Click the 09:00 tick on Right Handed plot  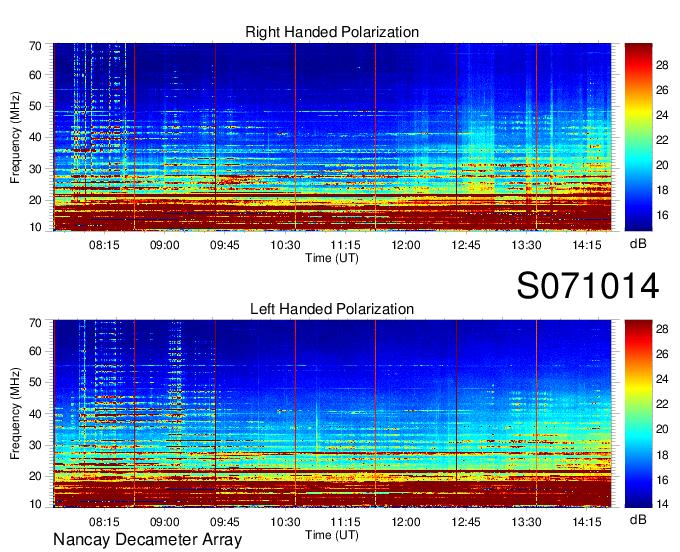164,245
